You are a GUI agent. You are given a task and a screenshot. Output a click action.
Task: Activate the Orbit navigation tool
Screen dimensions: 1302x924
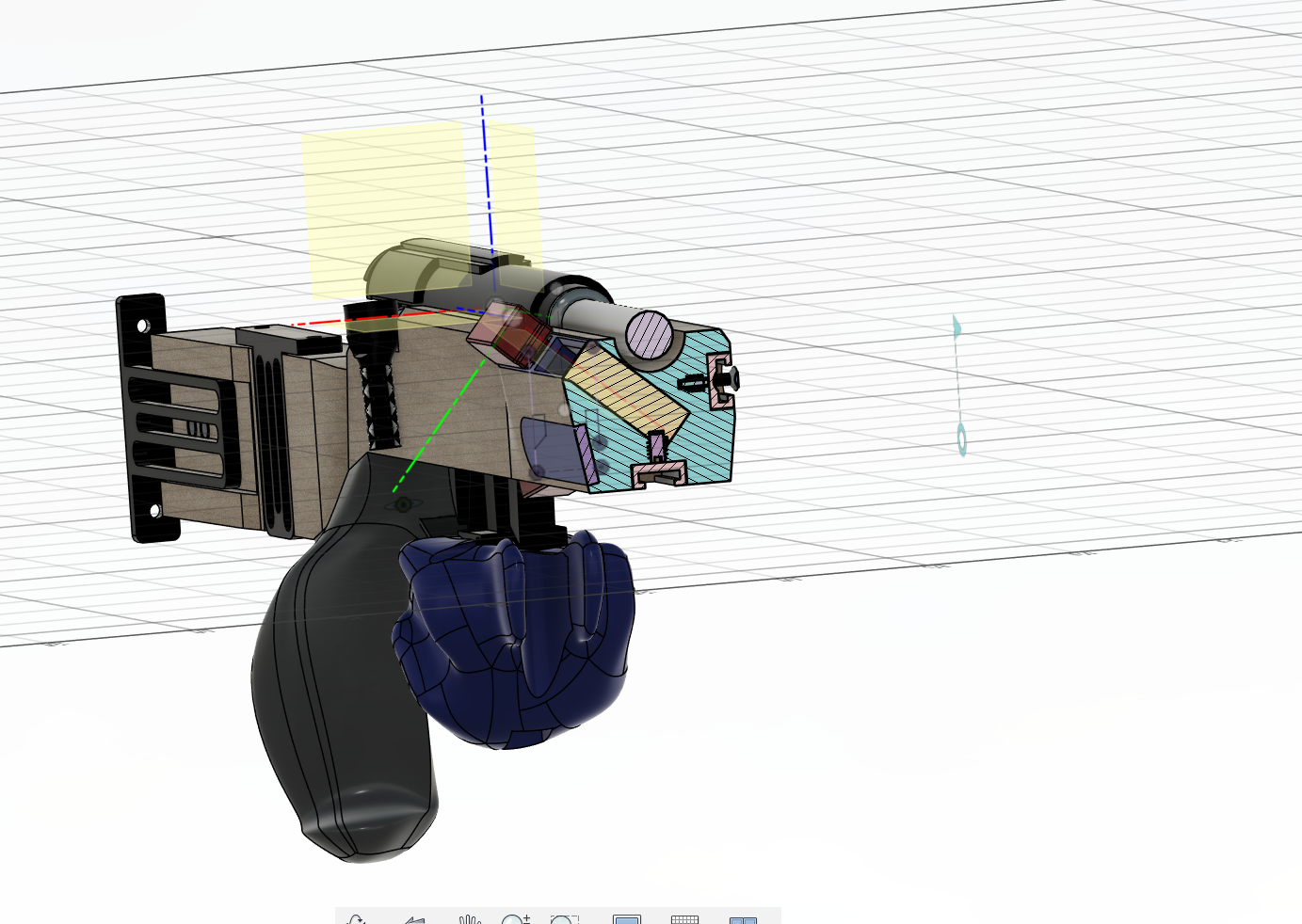click(x=356, y=918)
